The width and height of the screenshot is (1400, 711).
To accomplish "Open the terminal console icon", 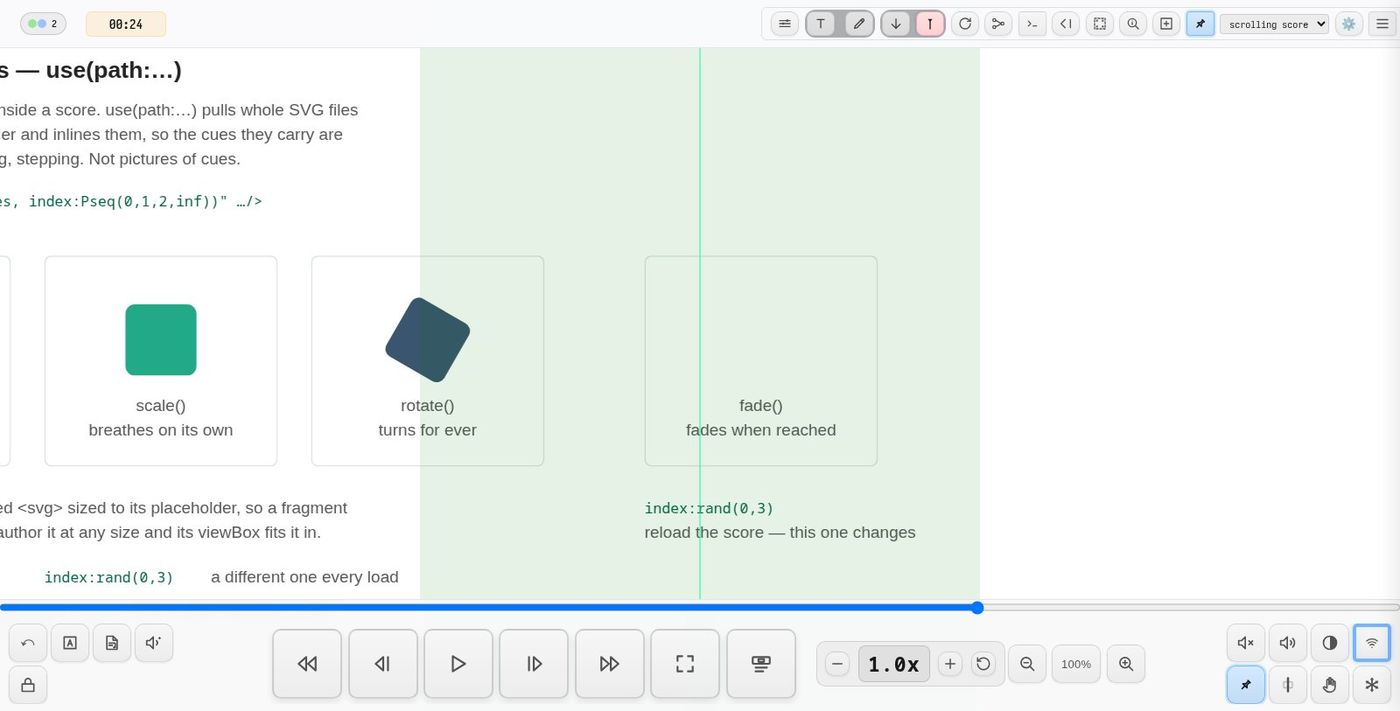I will (1032, 24).
